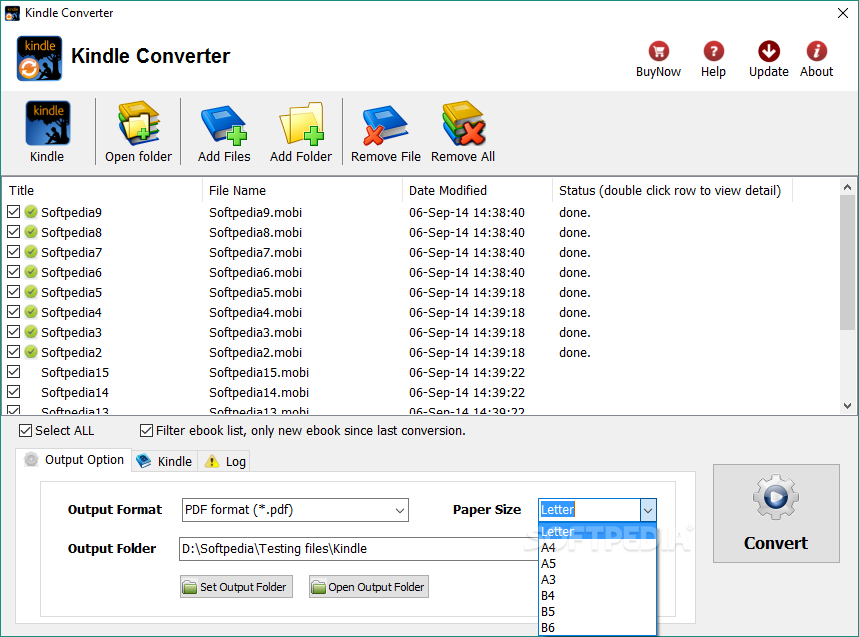The image size is (859, 637).
Task: Click the ebook list vertical scrollbar thumb
Action: click(847, 262)
